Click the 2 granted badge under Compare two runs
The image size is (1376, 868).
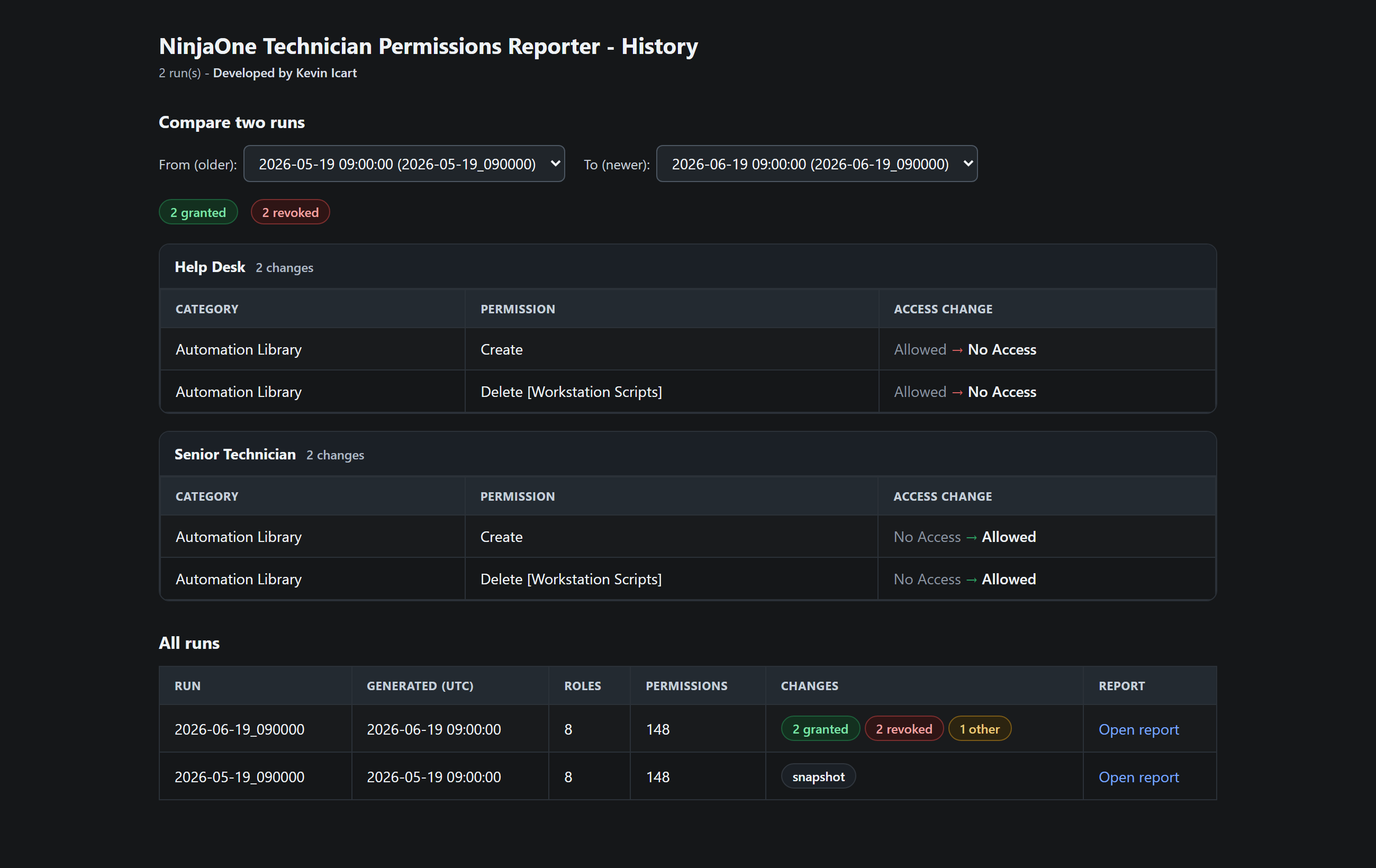click(x=198, y=212)
